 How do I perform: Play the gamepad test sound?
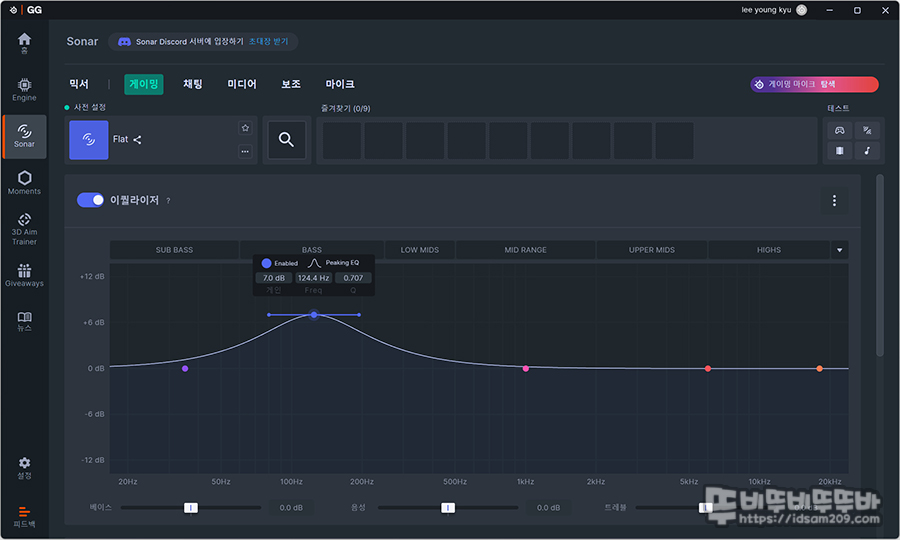839,130
